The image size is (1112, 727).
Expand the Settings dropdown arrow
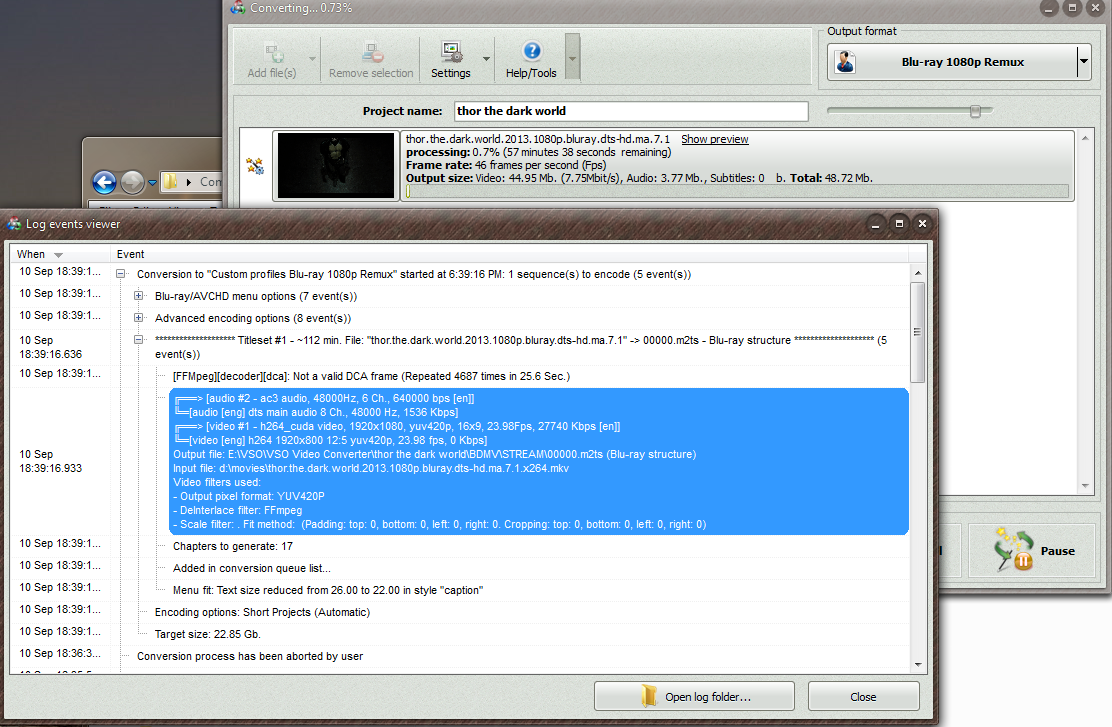pyautogui.click(x=486, y=59)
